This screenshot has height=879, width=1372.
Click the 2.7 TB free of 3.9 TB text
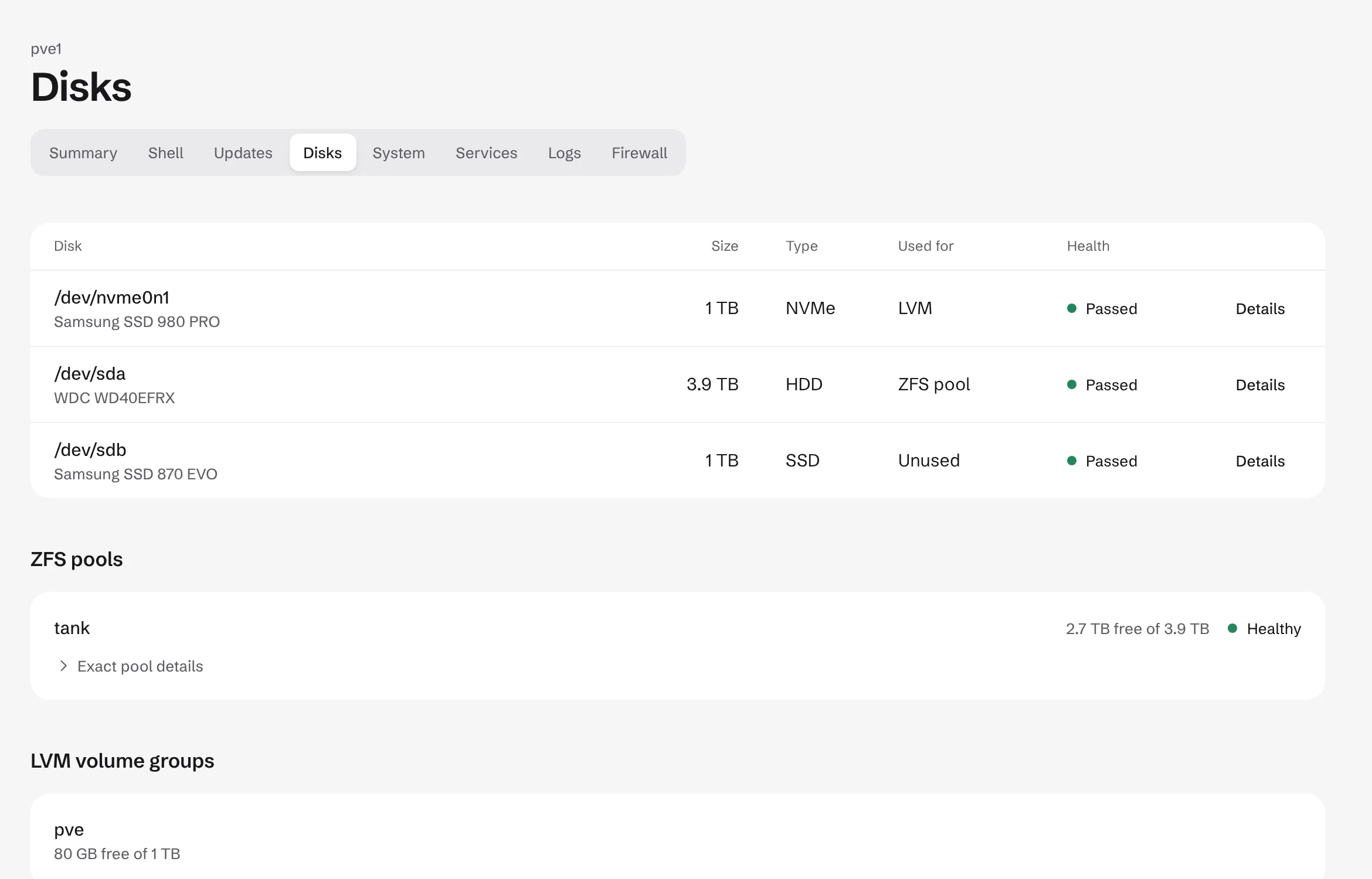(1137, 629)
